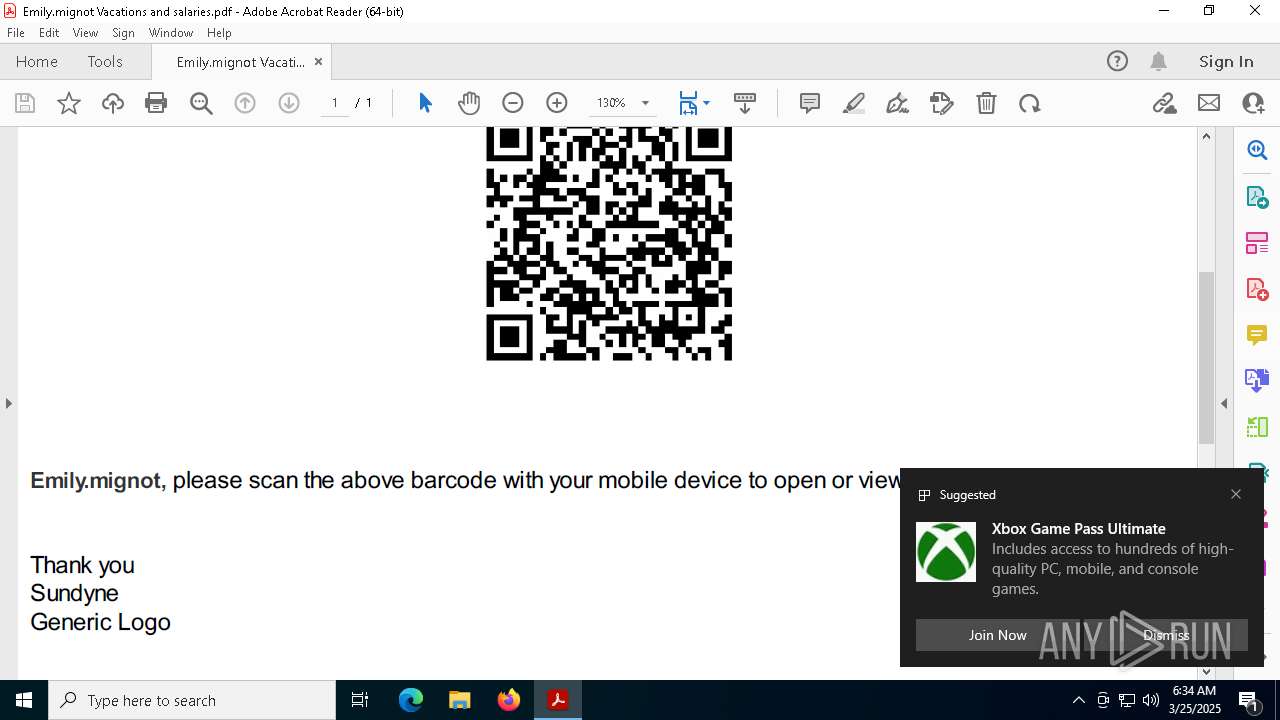Screen dimensions: 1280x720
Task: Open the page number input field
Action: (x=334, y=103)
